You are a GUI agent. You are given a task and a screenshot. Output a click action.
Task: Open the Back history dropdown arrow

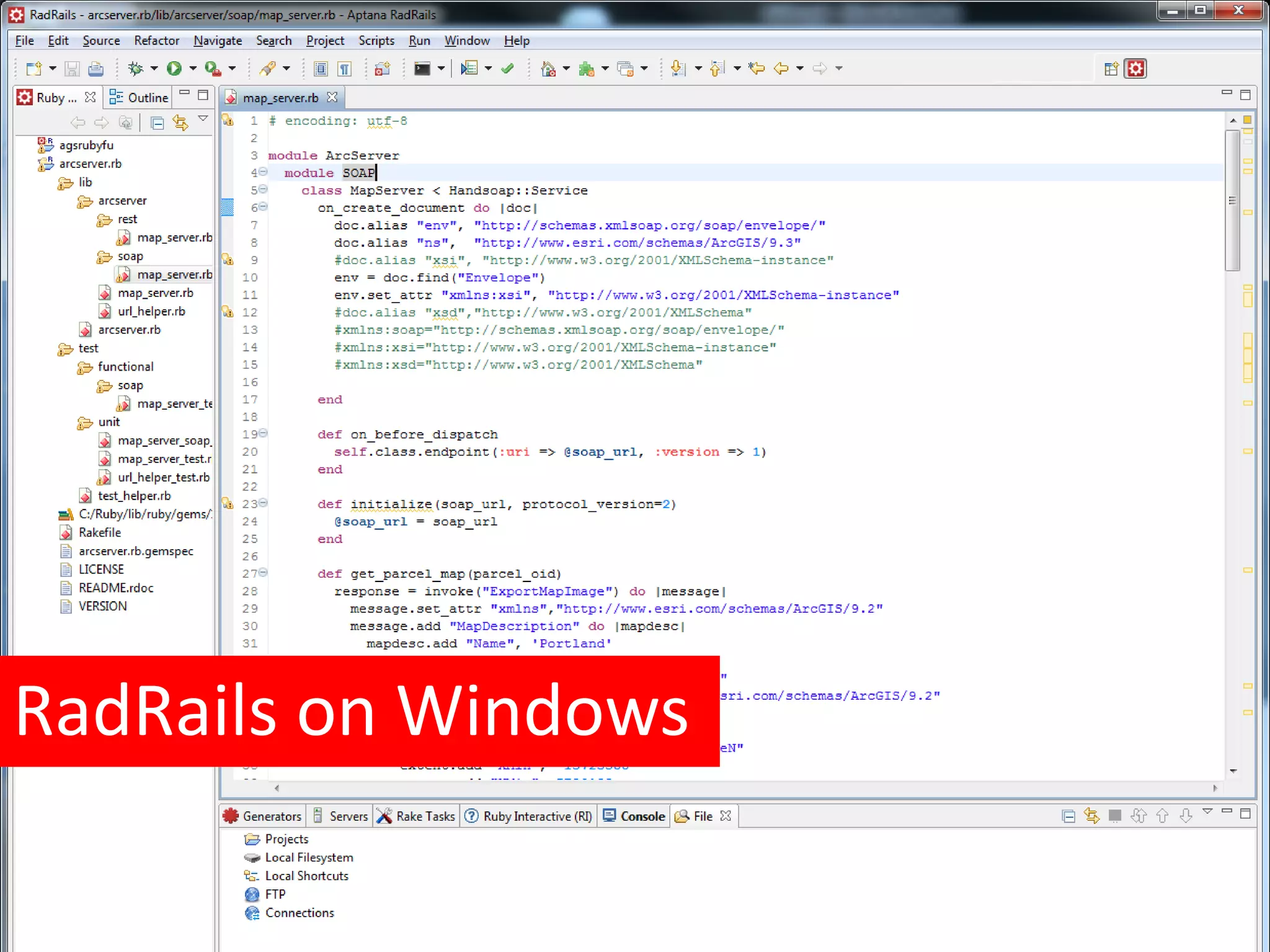click(x=800, y=68)
